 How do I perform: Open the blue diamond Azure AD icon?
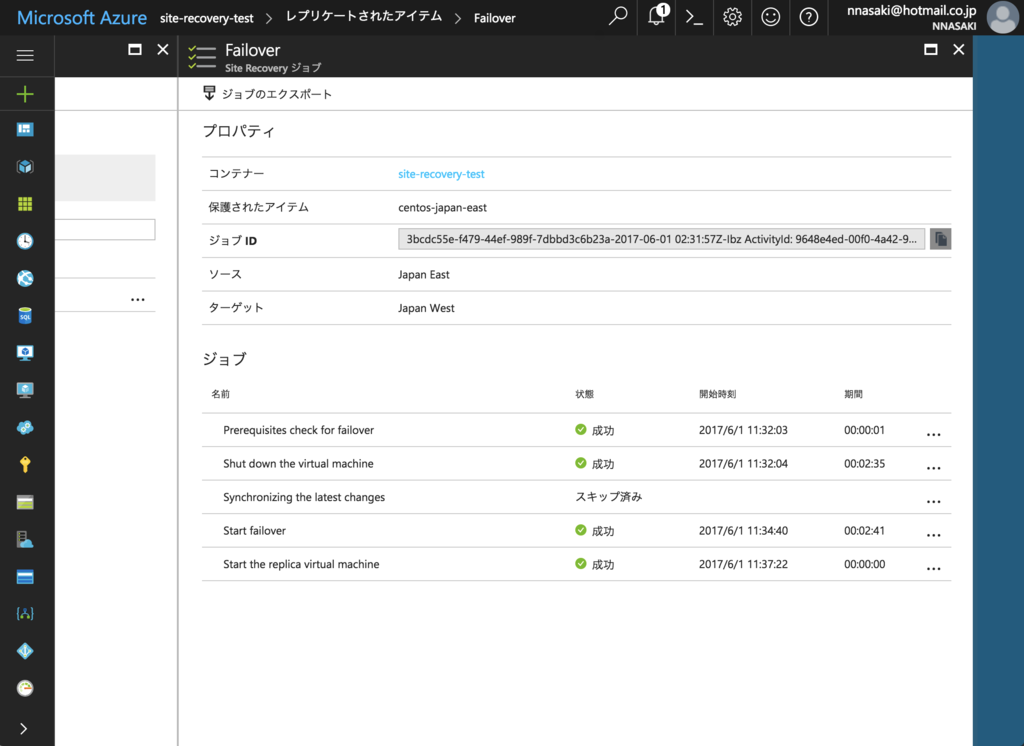(25, 651)
